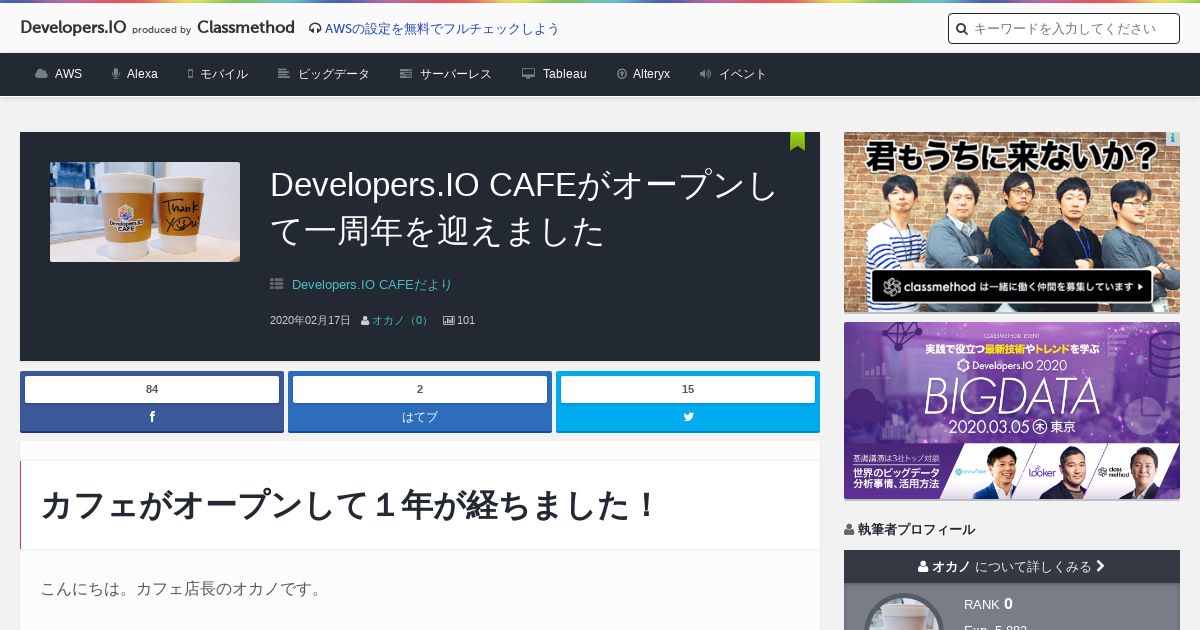Share the article on Twitter
1200x630 pixels.
click(x=688, y=417)
